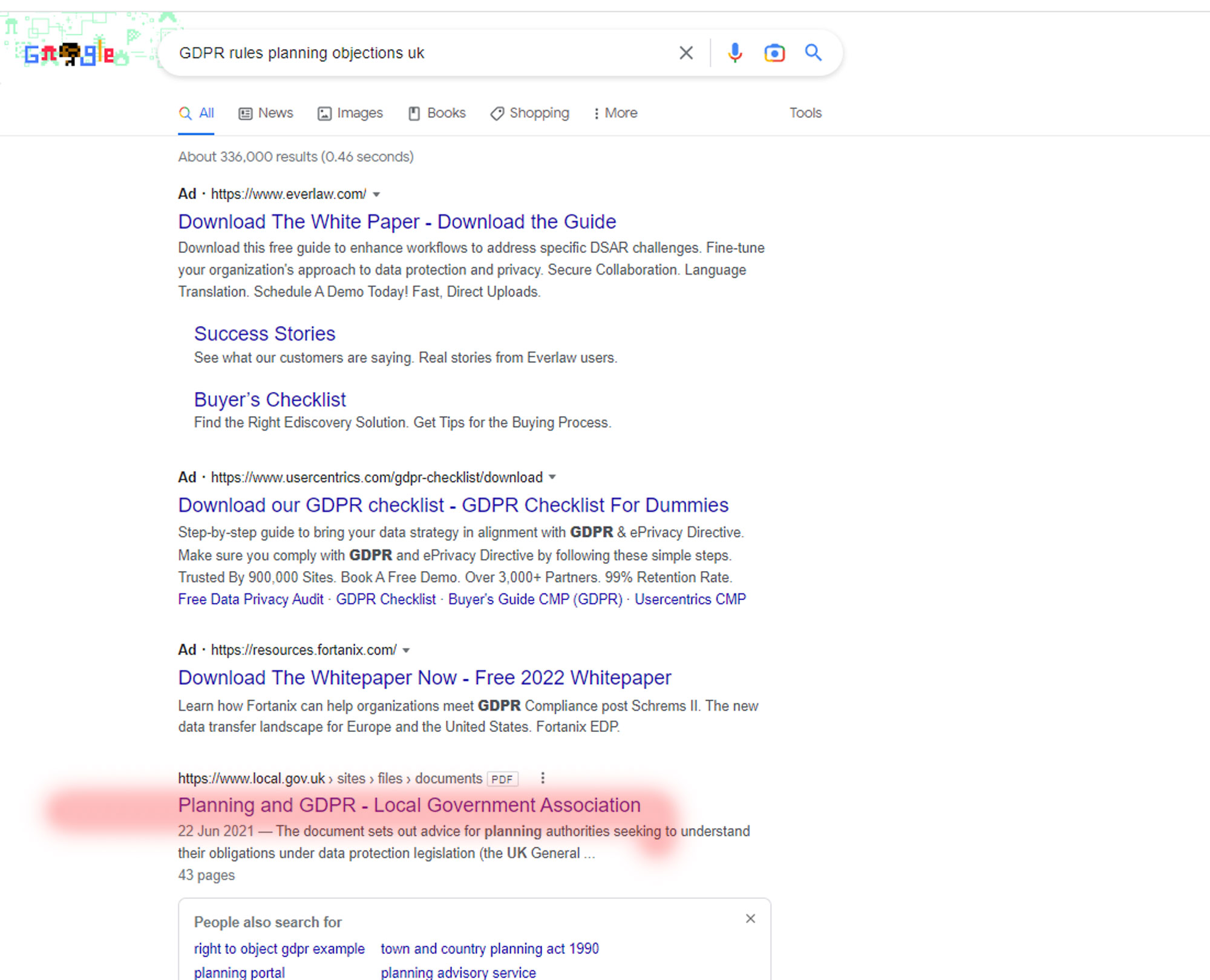Search 'planning advisory service' suggestion

pyautogui.click(x=459, y=972)
